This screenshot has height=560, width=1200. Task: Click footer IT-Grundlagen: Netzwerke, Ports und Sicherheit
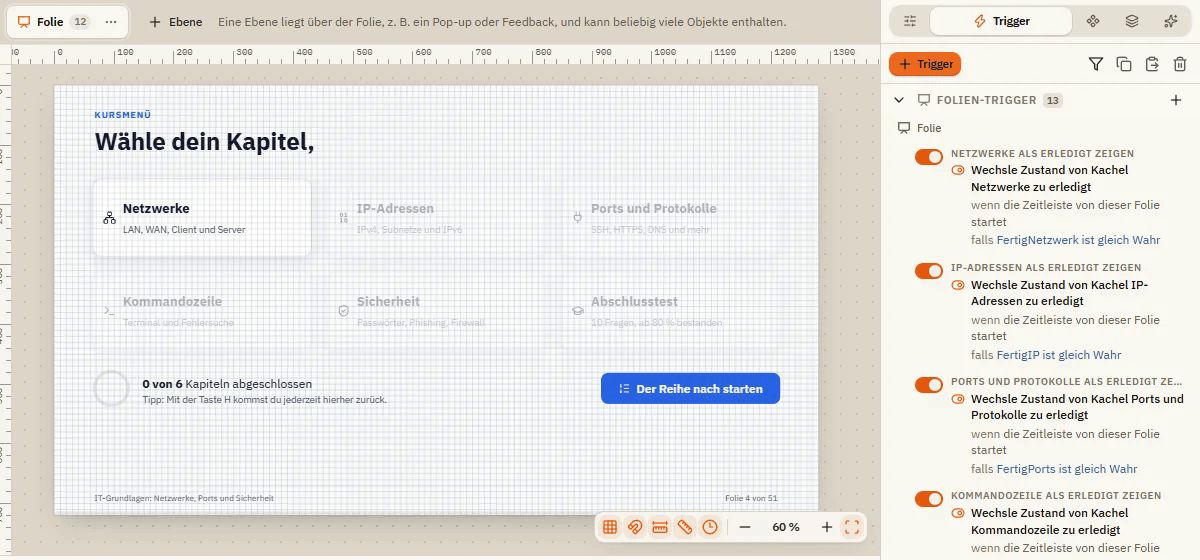[184, 498]
